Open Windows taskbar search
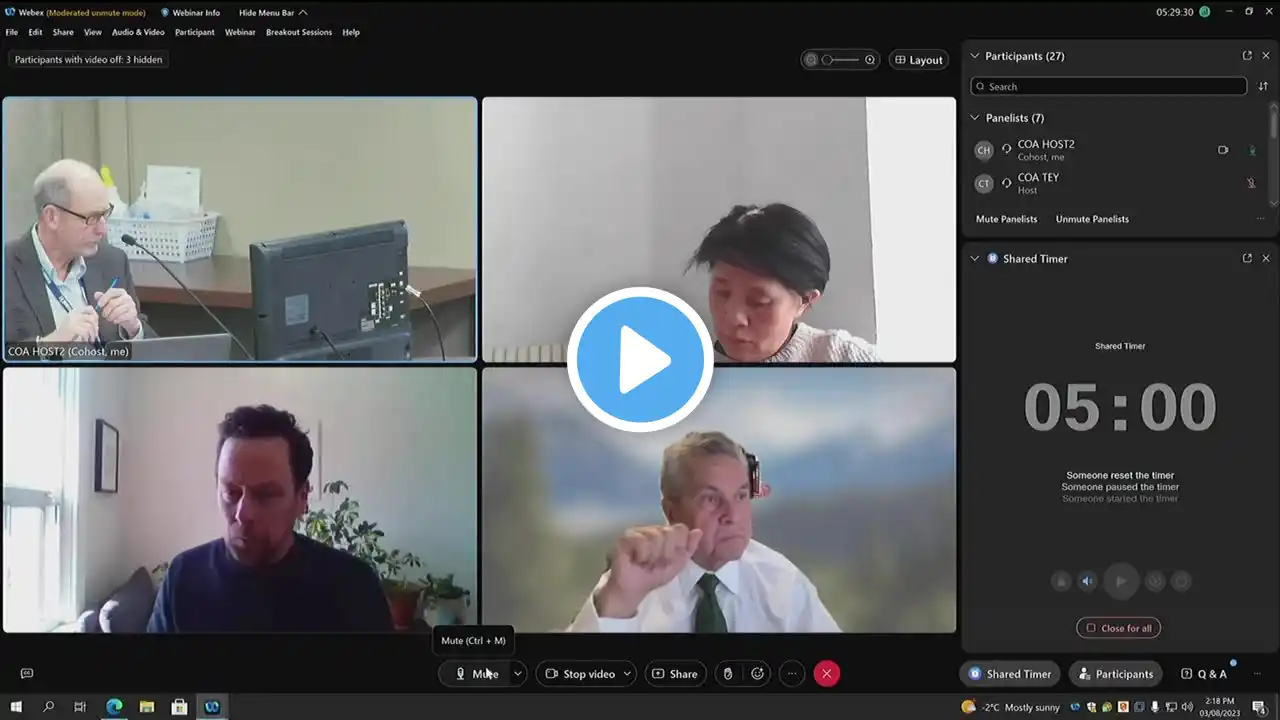This screenshot has height=720, width=1280. [x=48, y=707]
